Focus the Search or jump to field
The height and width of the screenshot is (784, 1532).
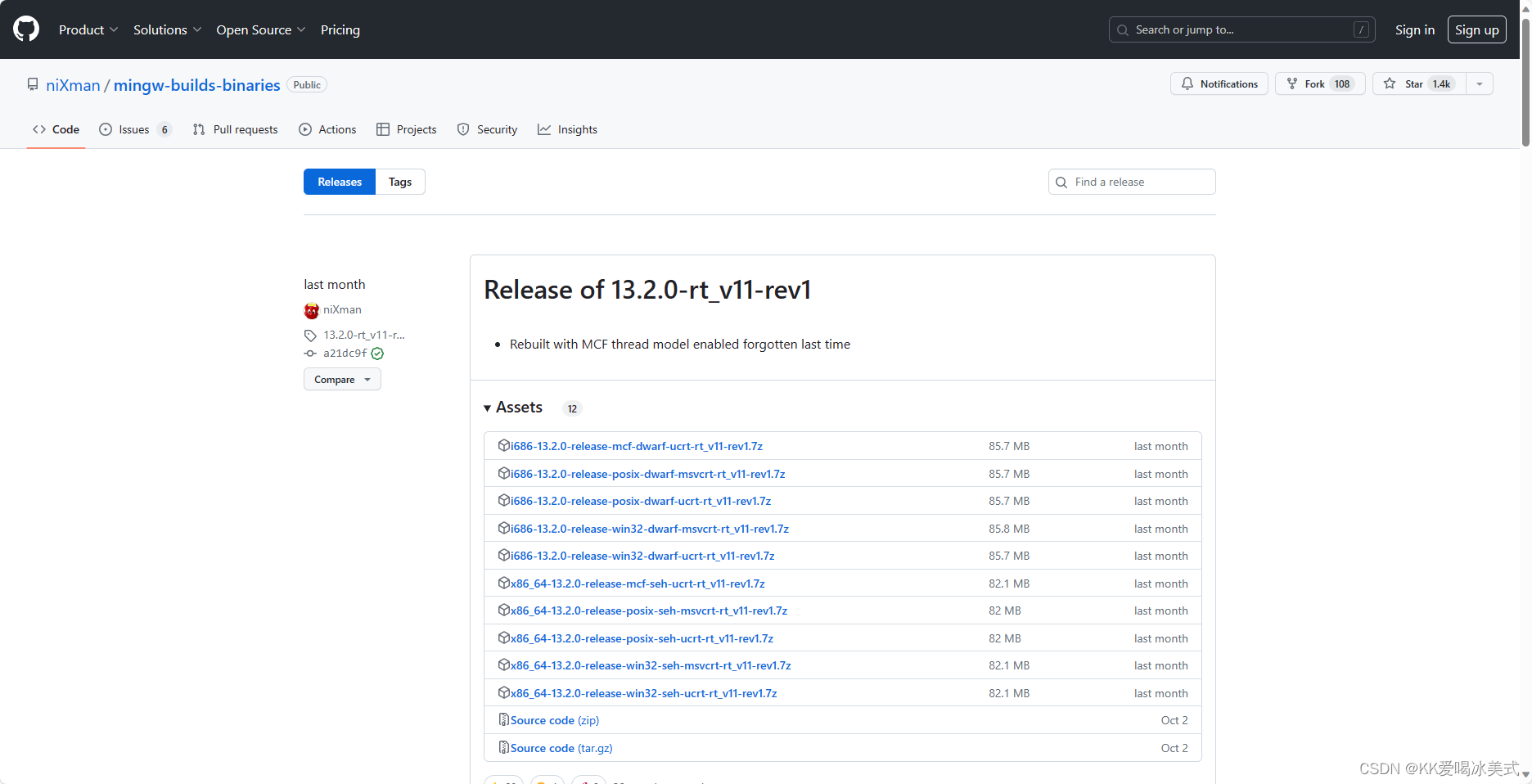click(1241, 29)
